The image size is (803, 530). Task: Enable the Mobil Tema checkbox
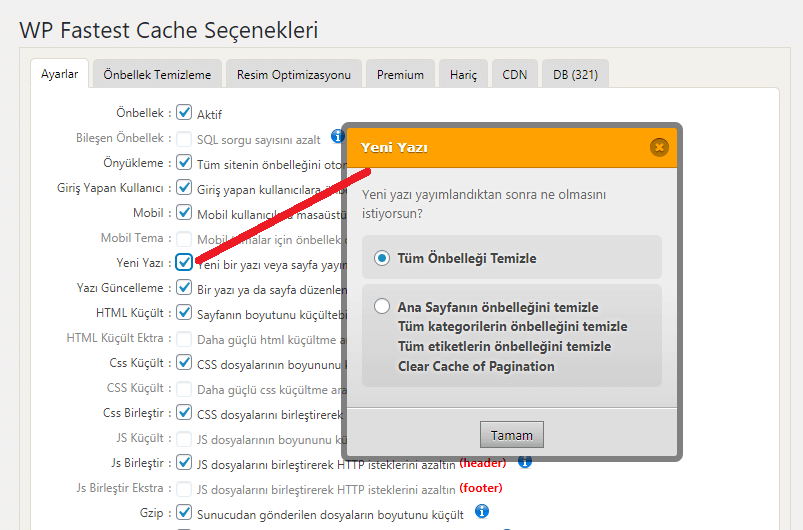click(x=184, y=238)
